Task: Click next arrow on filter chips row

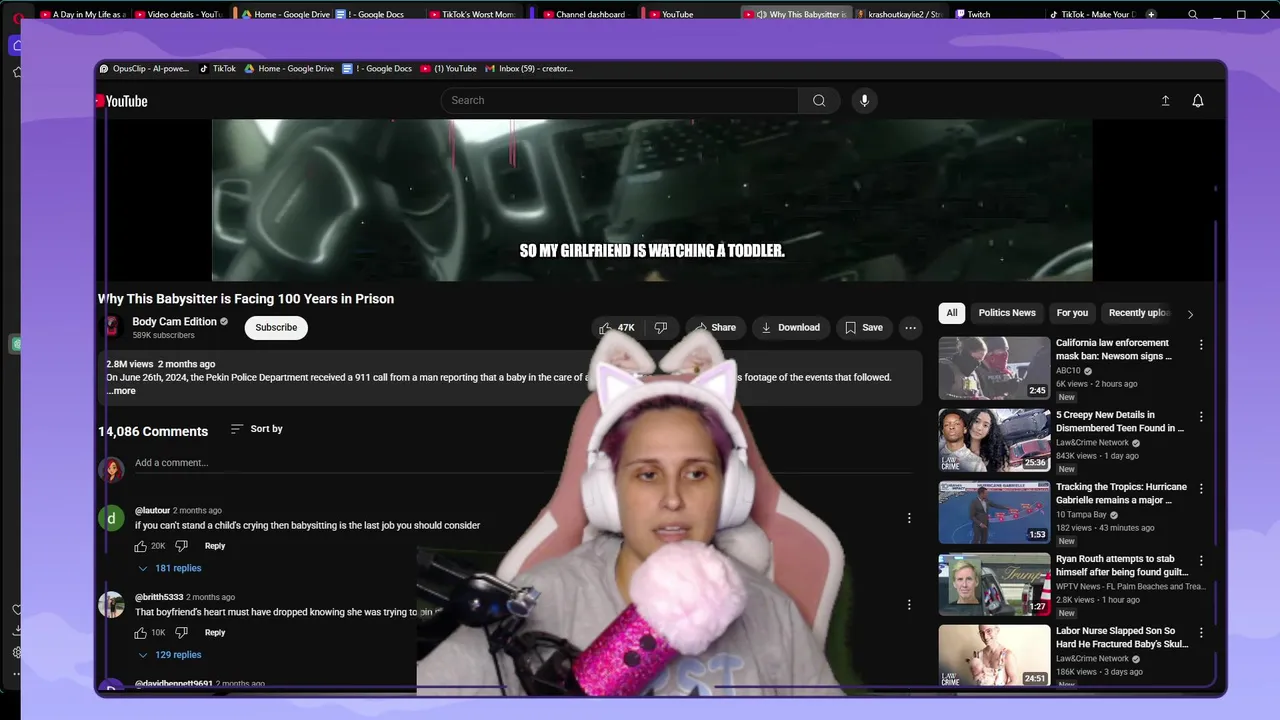Action: coord(1190,314)
